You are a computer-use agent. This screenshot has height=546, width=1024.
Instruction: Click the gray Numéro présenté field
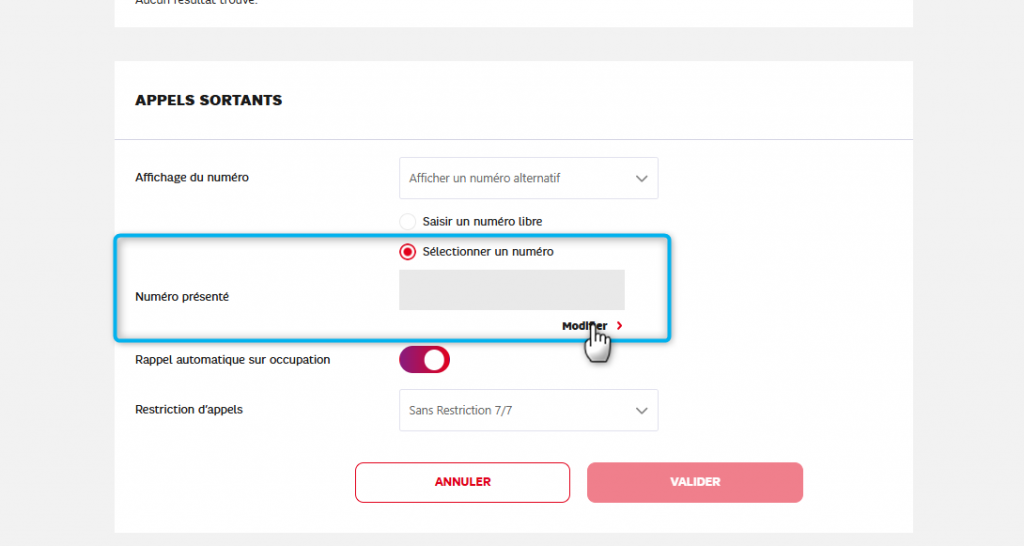click(x=511, y=290)
